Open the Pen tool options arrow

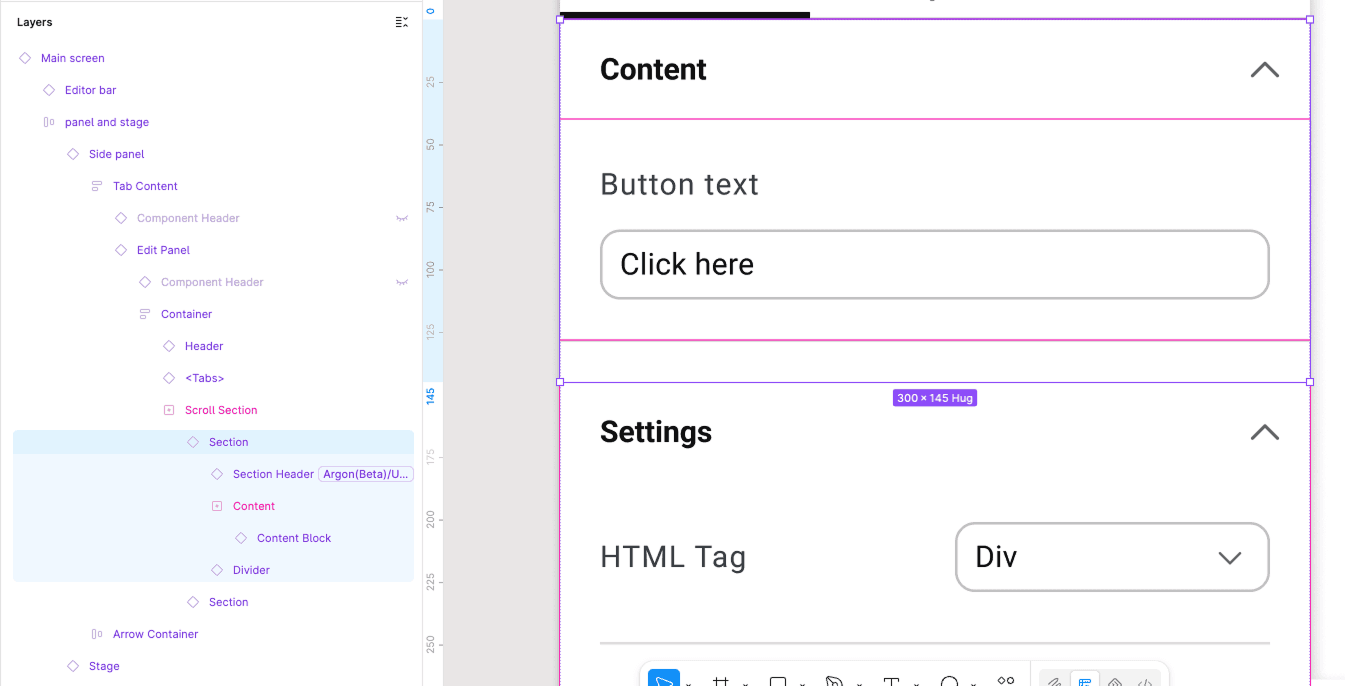859,684
